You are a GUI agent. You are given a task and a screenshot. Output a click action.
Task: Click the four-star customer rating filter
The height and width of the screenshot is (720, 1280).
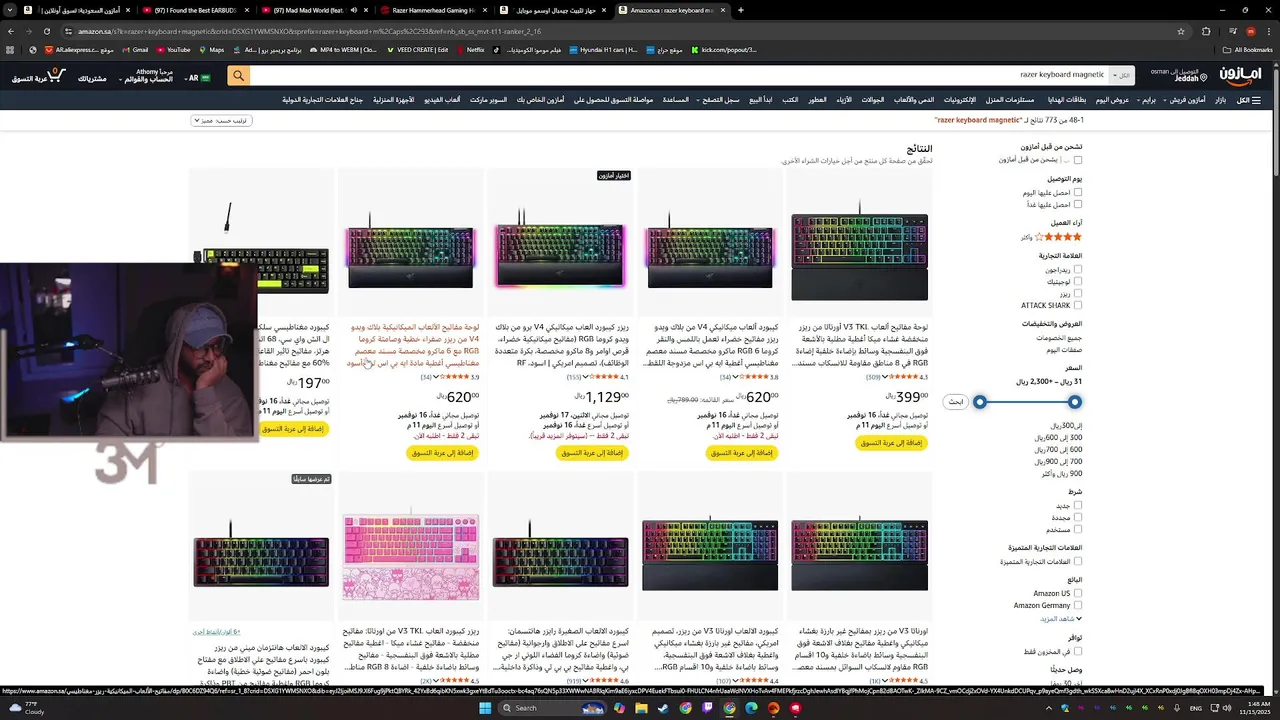[x=1051, y=237]
